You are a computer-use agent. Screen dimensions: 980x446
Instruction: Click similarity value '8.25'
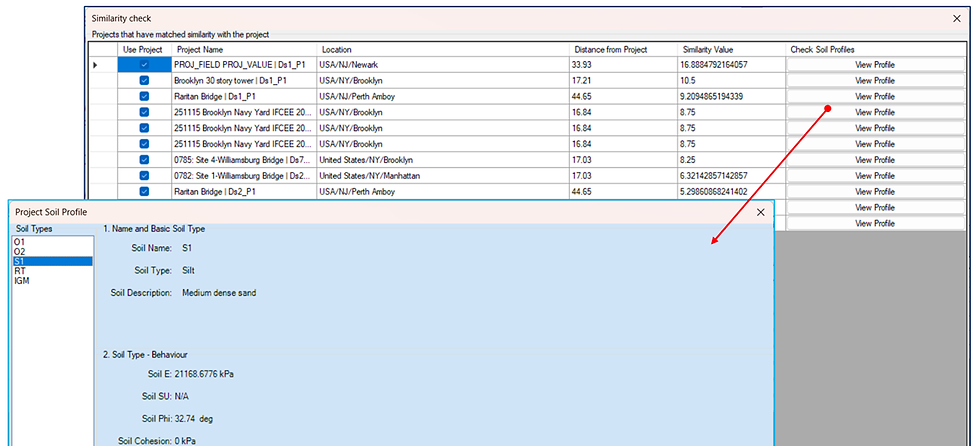[732, 160]
